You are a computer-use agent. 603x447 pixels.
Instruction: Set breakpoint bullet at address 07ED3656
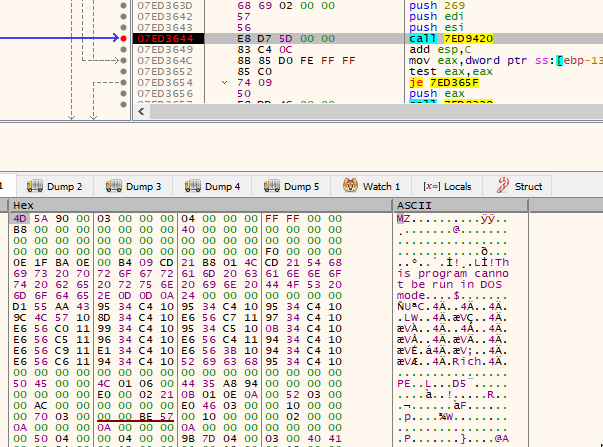123,93
